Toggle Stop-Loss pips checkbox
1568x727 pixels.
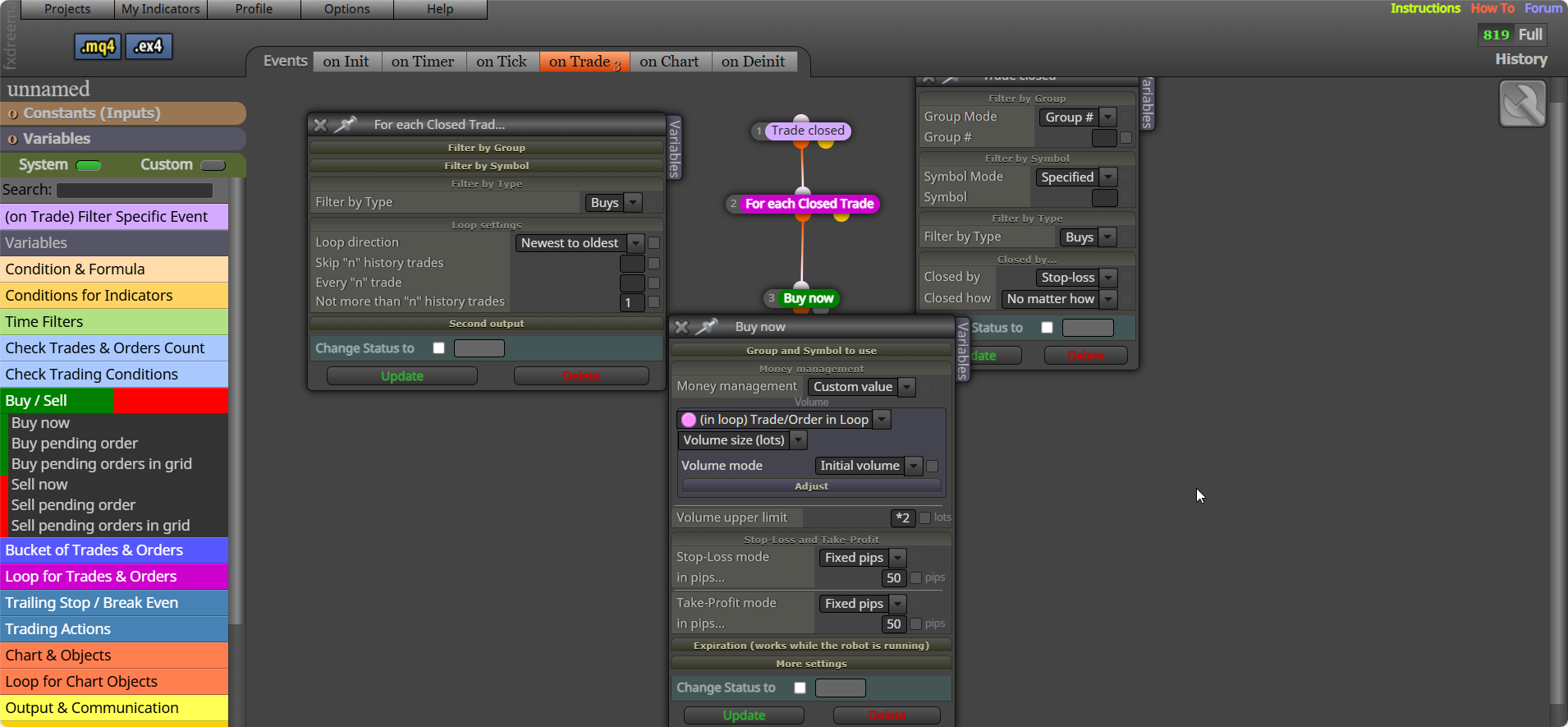click(916, 578)
